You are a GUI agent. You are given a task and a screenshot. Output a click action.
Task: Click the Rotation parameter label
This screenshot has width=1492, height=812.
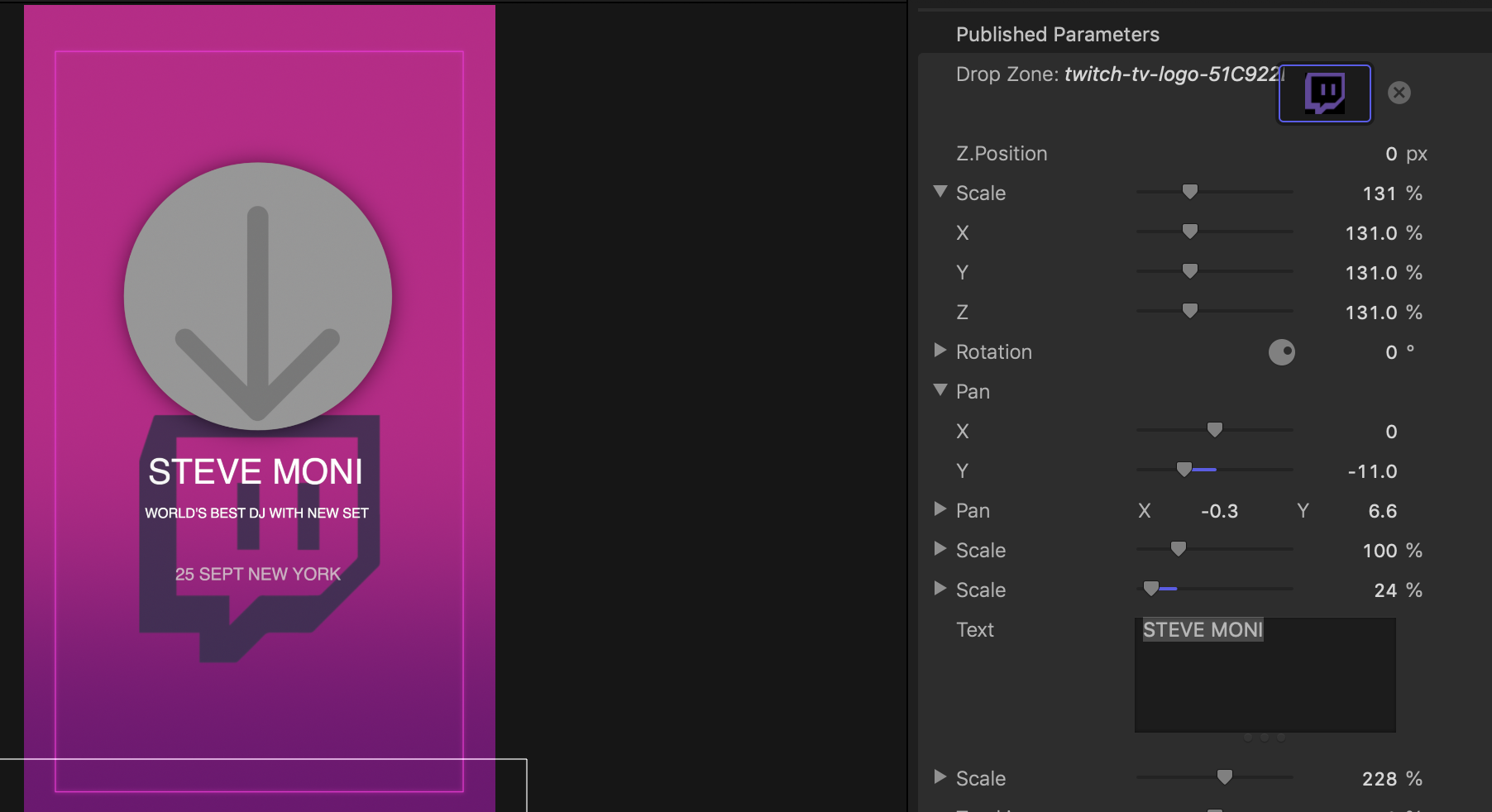point(994,352)
